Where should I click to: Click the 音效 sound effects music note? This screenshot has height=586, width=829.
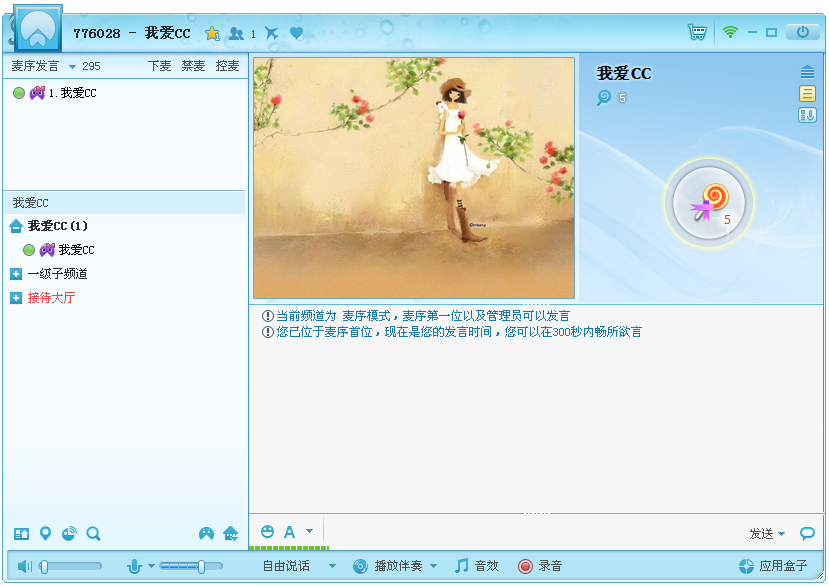(476, 566)
